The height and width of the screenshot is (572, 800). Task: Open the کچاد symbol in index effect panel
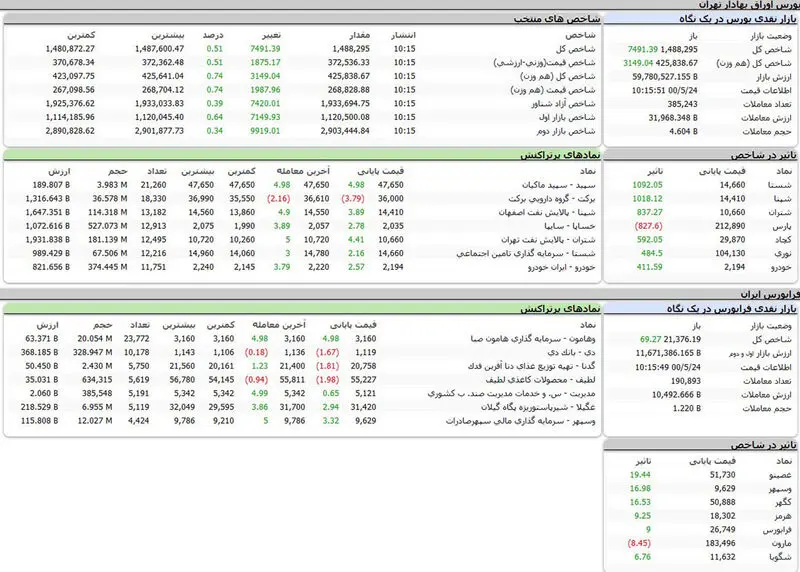[x=783, y=240]
